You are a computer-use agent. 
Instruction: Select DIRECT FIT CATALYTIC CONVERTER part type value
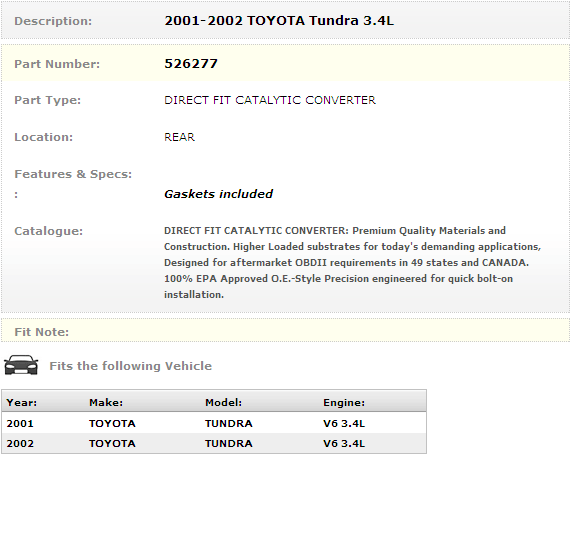[270, 100]
